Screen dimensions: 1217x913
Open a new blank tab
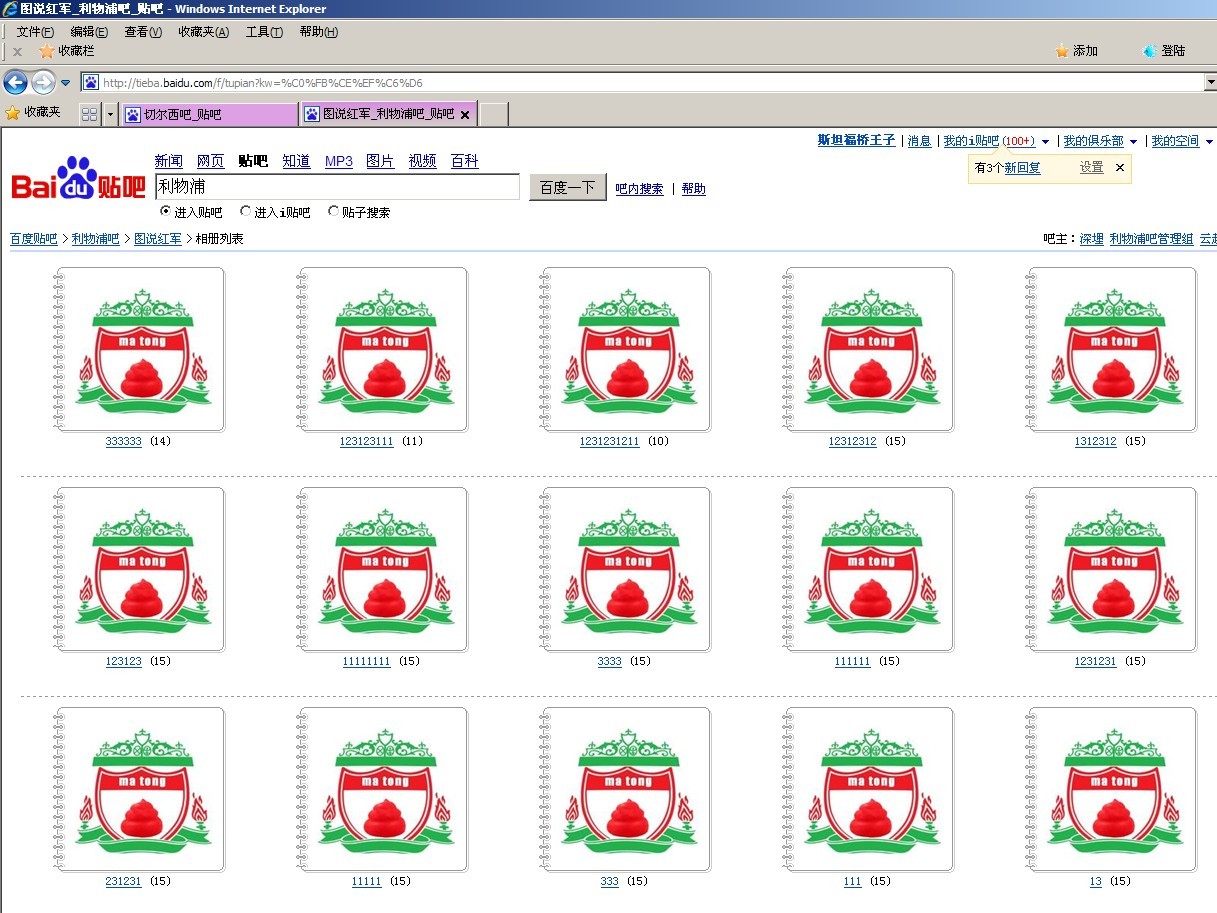click(493, 114)
